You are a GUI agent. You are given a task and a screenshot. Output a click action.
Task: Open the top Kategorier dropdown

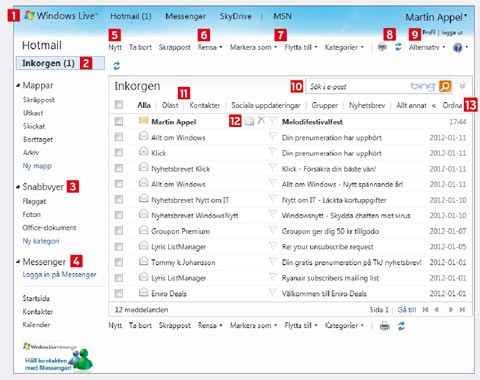click(x=344, y=47)
